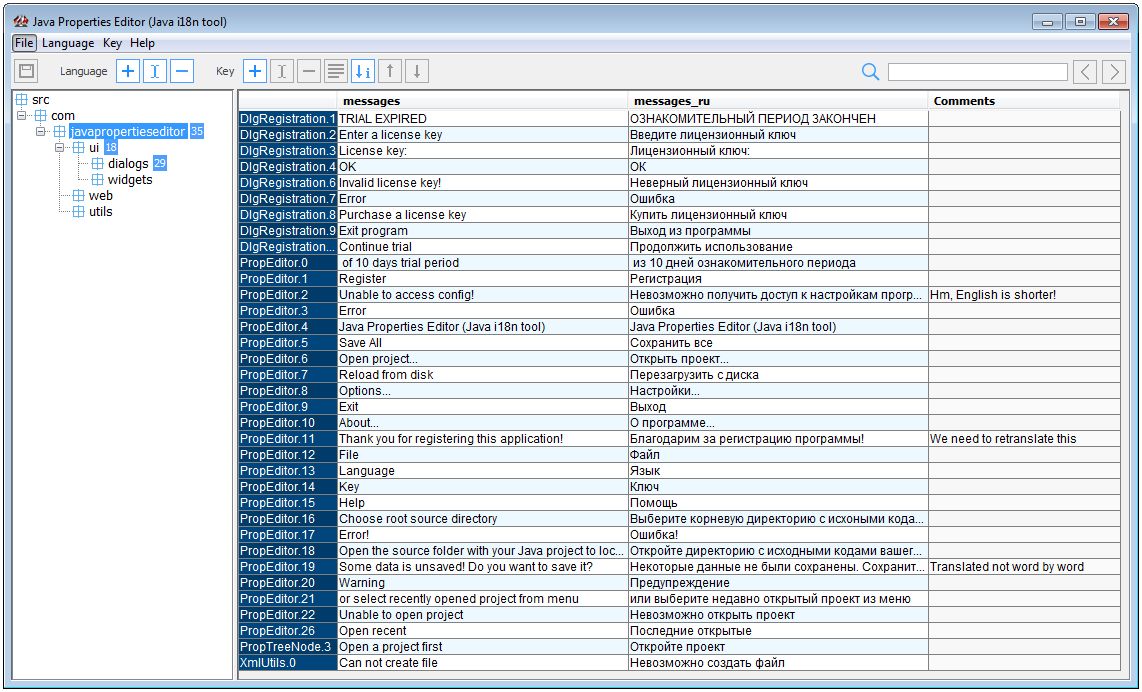This screenshot has height=692, width=1142.
Task: Click the 'We need to retranslate this' comment
Action: click(1024, 439)
